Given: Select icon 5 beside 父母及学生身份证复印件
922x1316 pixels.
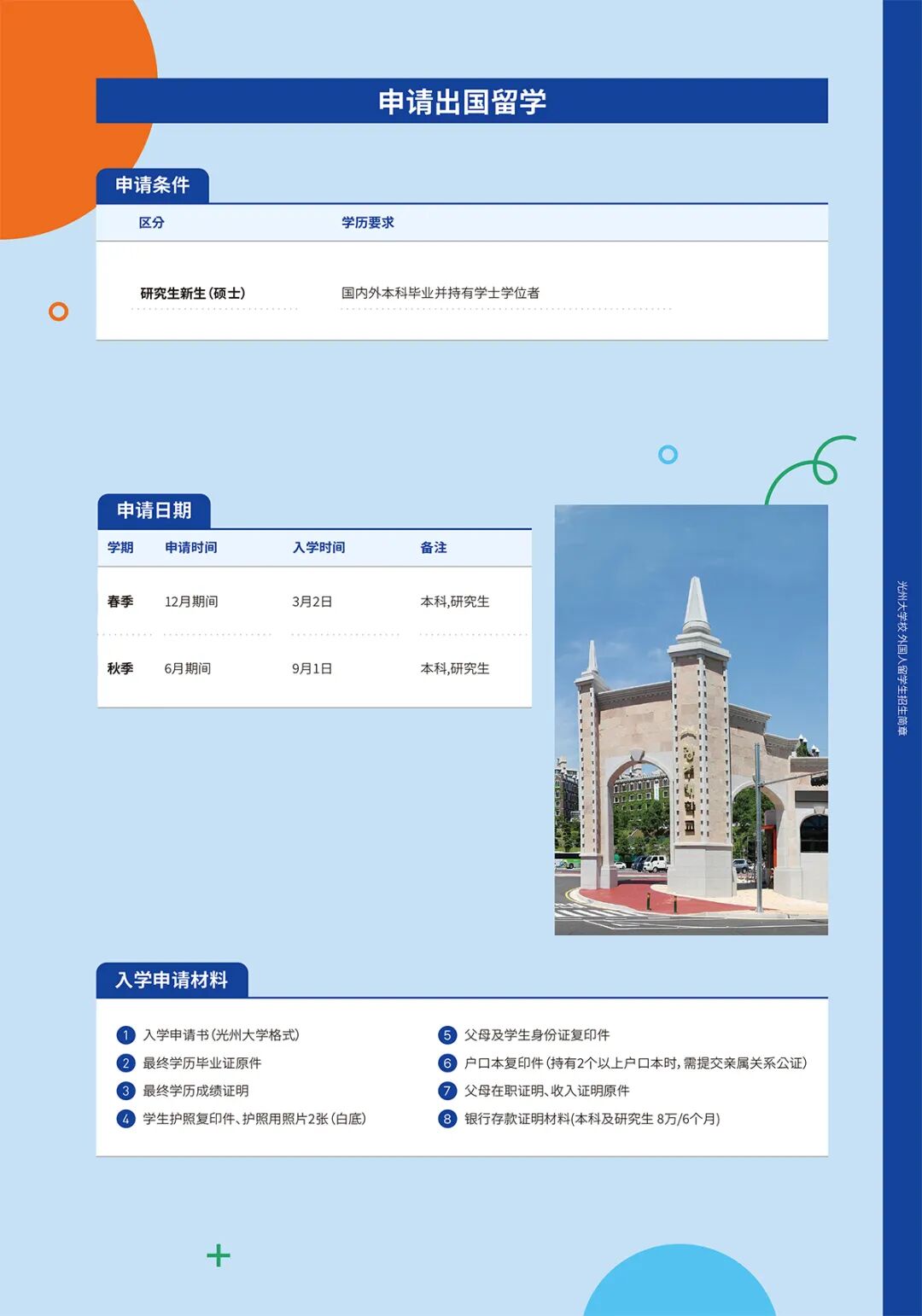Looking at the screenshot, I should tap(446, 1035).
